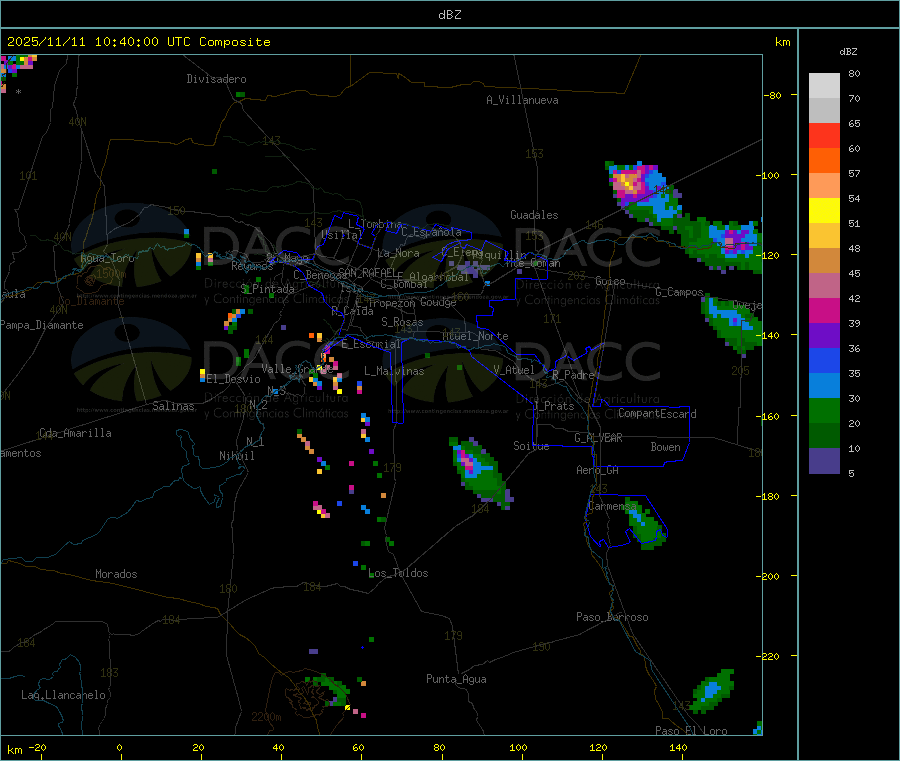Select the El_Desvio location label

(x=234, y=379)
